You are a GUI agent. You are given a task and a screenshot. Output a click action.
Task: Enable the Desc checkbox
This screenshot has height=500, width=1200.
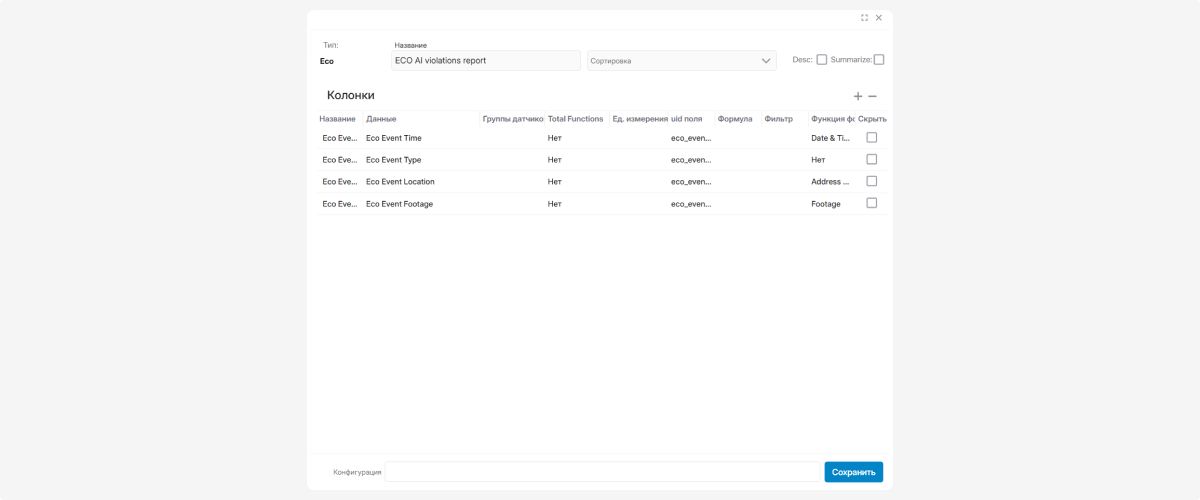(x=822, y=60)
